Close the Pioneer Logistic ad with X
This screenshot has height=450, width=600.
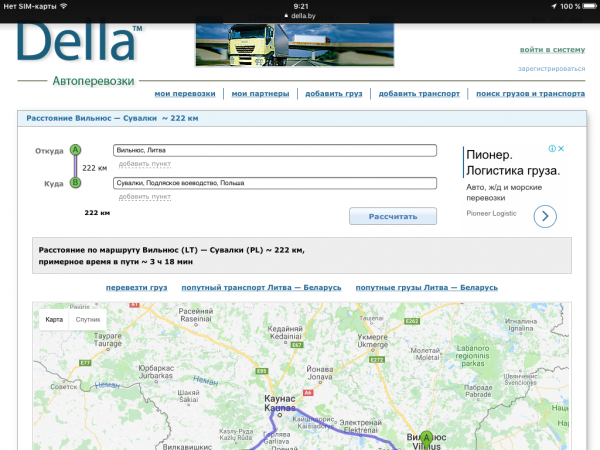(x=562, y=149)
